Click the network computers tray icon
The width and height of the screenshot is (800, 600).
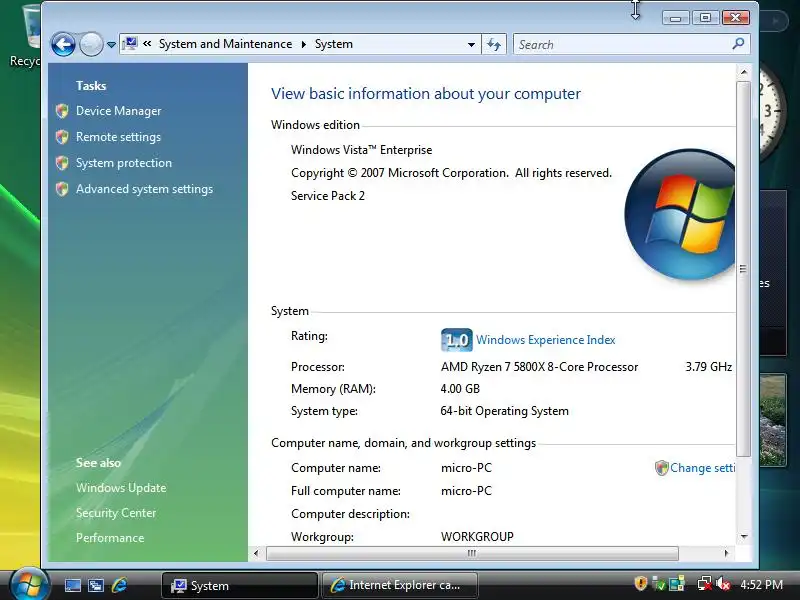click(x=677, y=584)
